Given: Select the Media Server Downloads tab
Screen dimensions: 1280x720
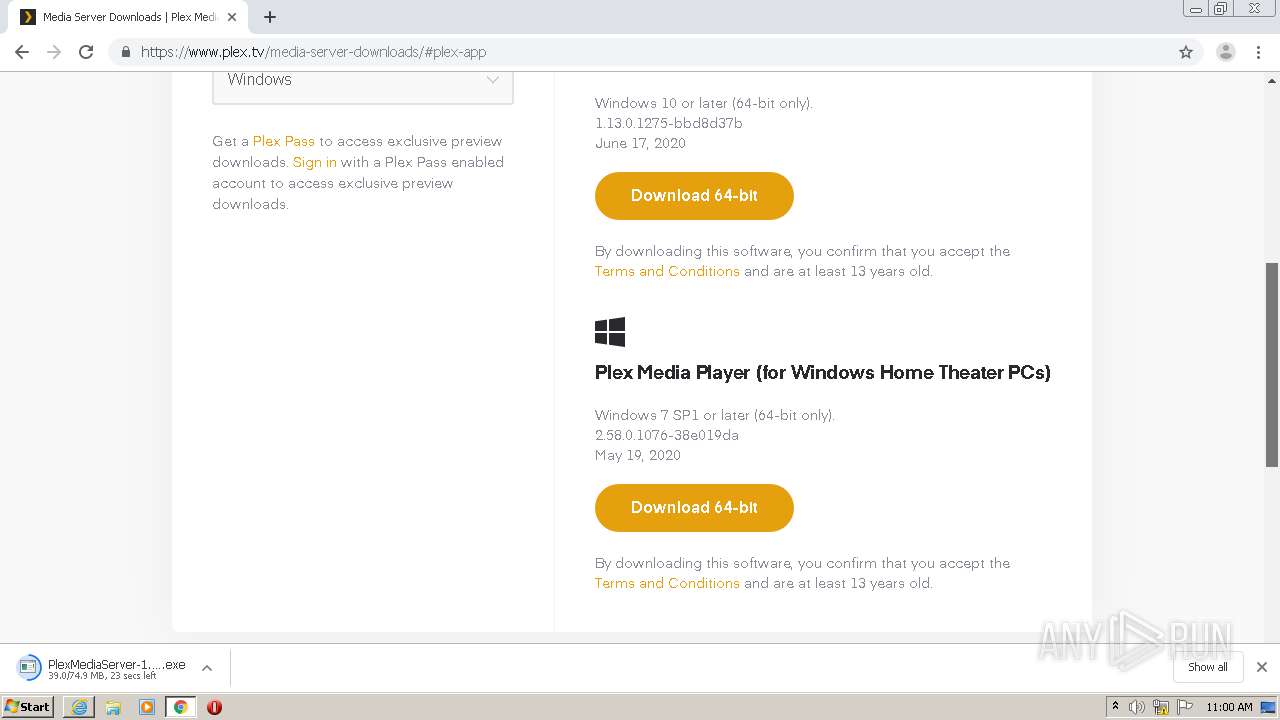Looking at the screenshot, I should tap(128, 17).
